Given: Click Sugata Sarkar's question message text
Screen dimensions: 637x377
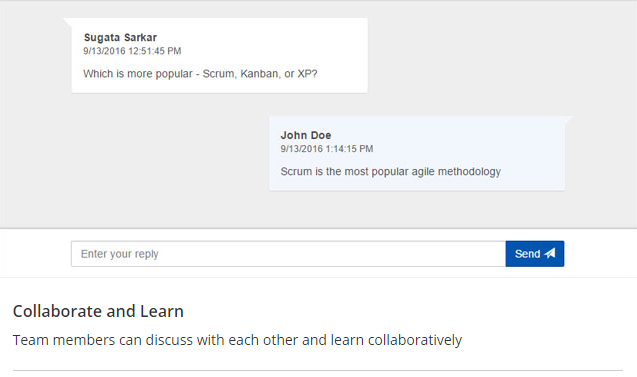Looking at the screenshot, I should point(200,74).
